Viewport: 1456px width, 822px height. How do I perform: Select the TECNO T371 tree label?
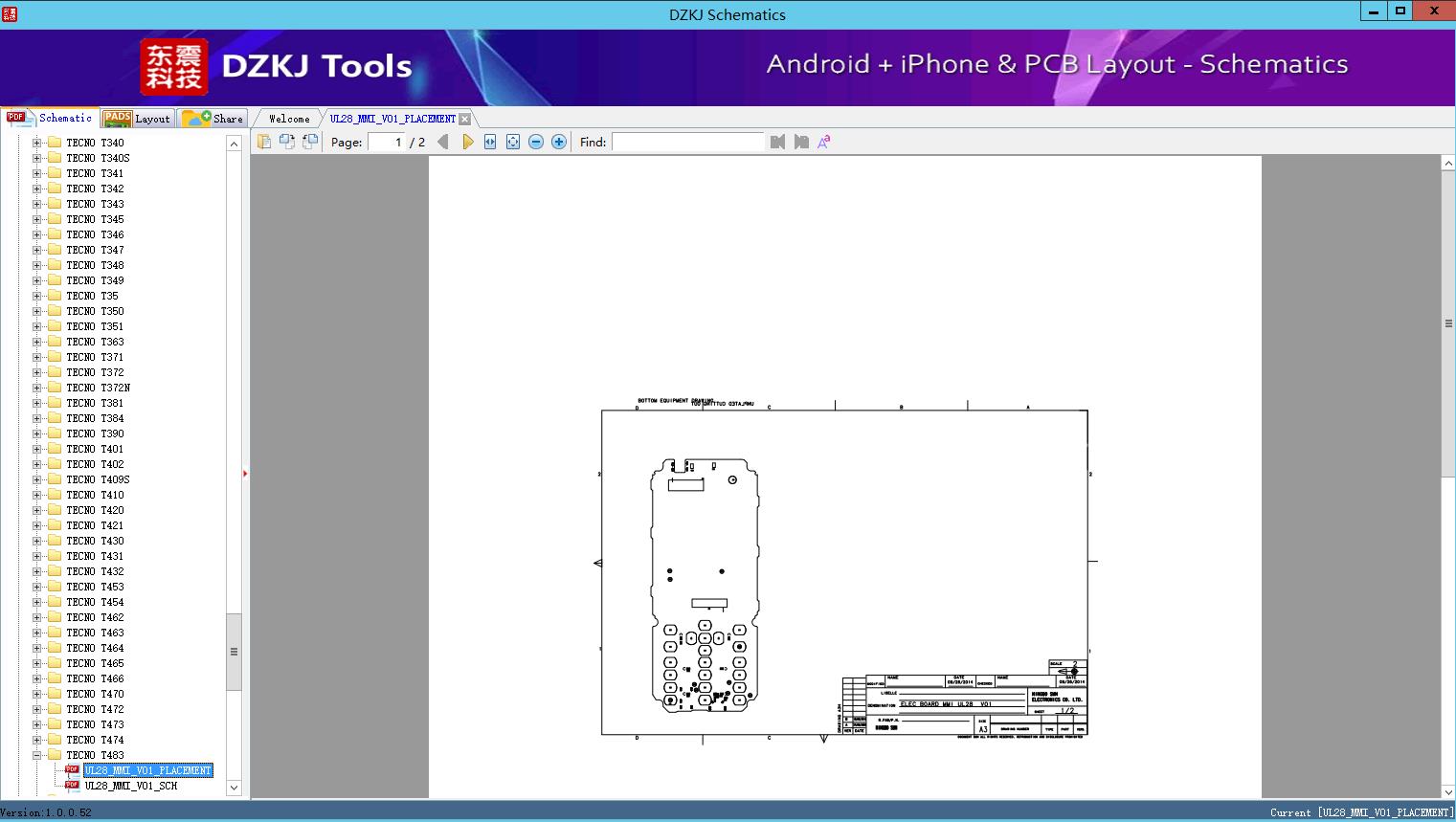(95, 357)
